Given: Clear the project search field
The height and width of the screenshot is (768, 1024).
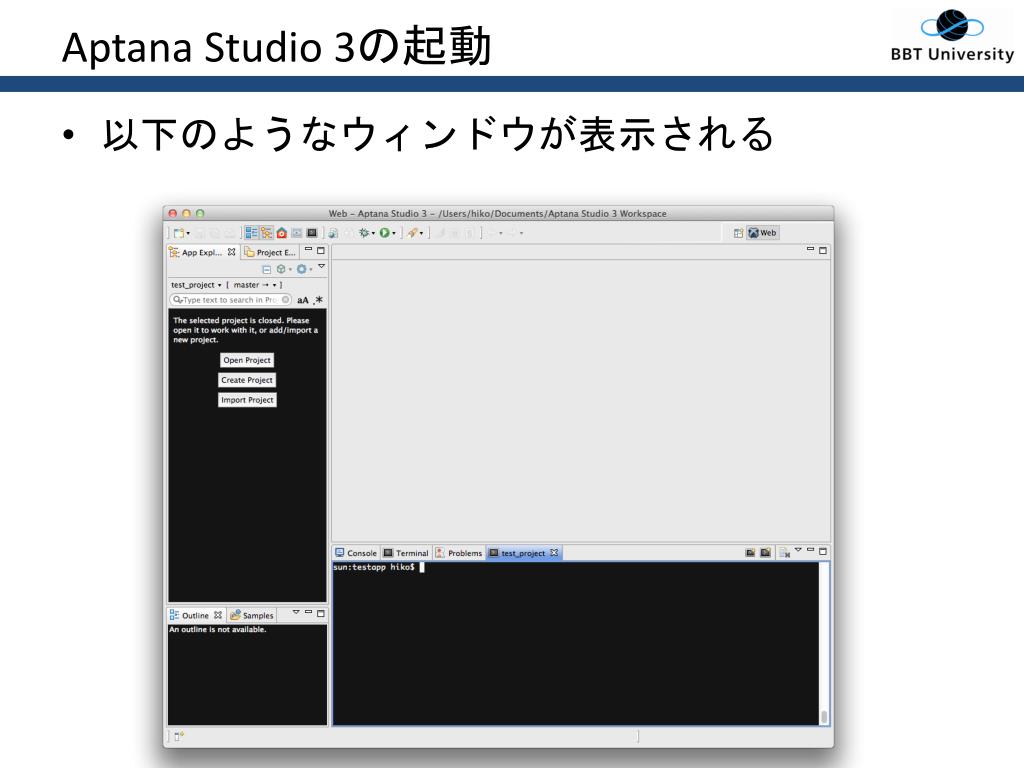Looking at the screenshot, I should pos(285,300).
